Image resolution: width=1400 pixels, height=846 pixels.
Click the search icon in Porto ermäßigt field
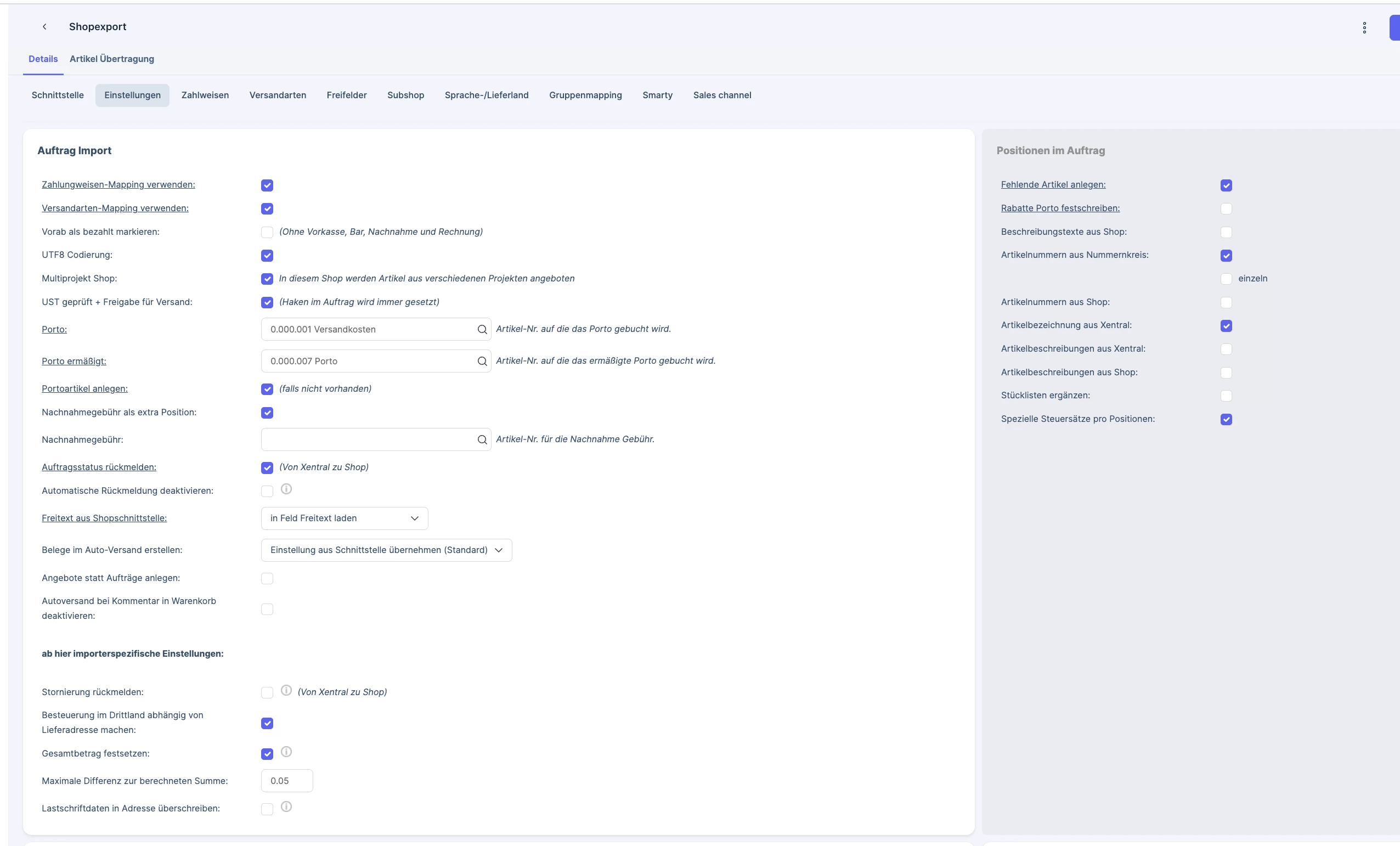482,362
